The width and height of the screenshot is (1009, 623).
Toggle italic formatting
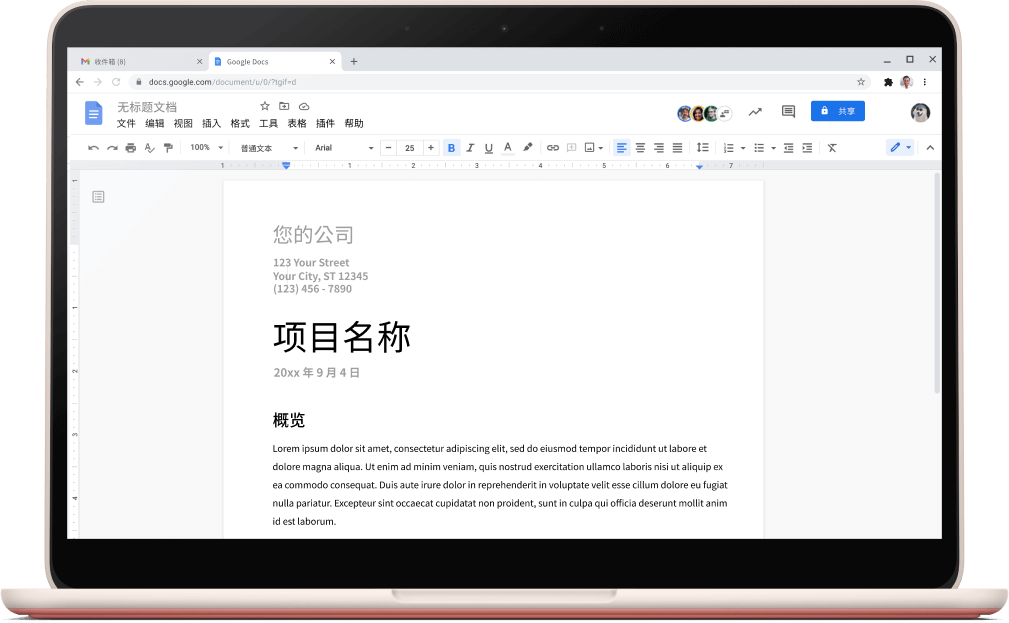pos(470,147)
